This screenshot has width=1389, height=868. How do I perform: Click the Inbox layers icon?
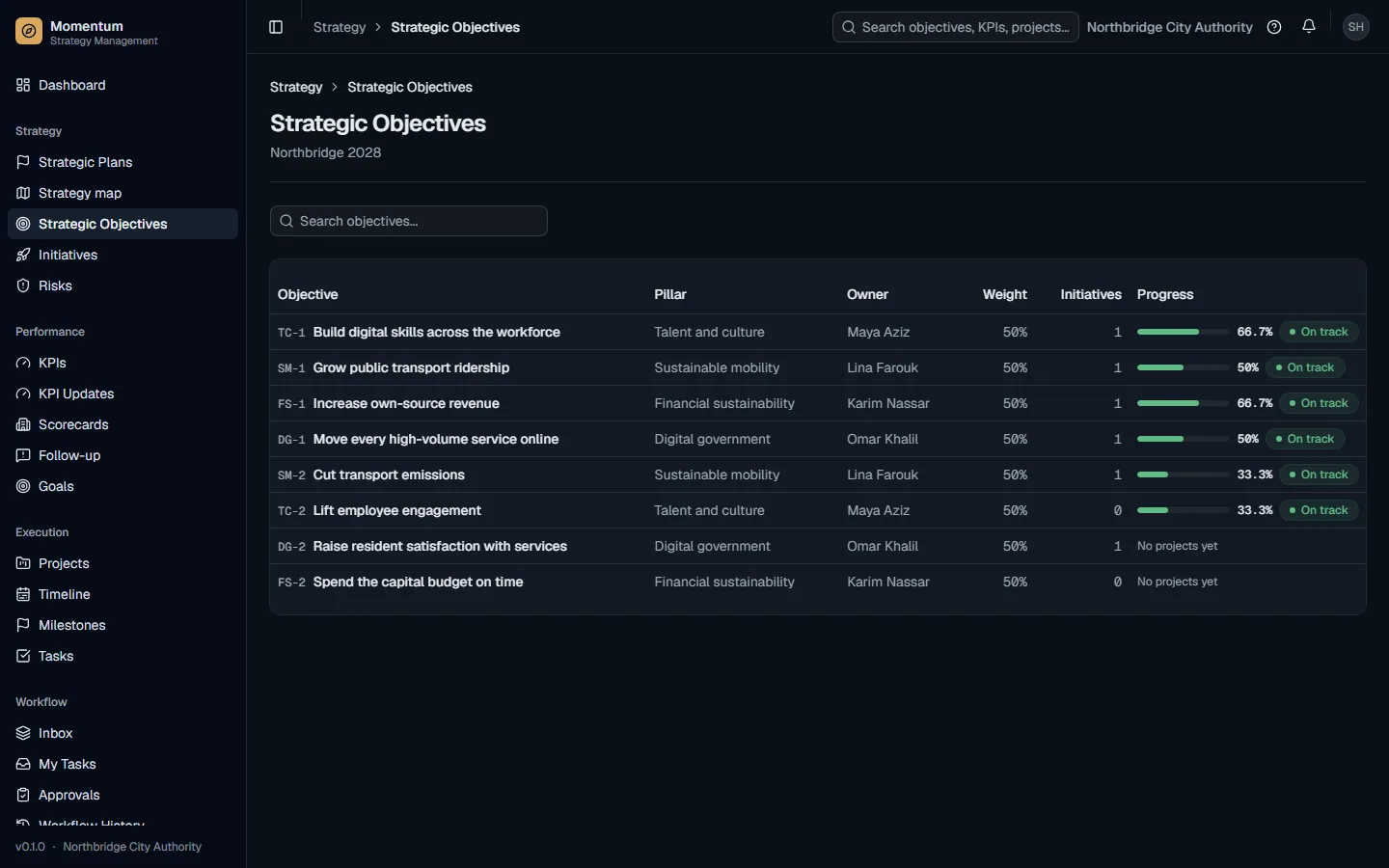tap(23, 733)
